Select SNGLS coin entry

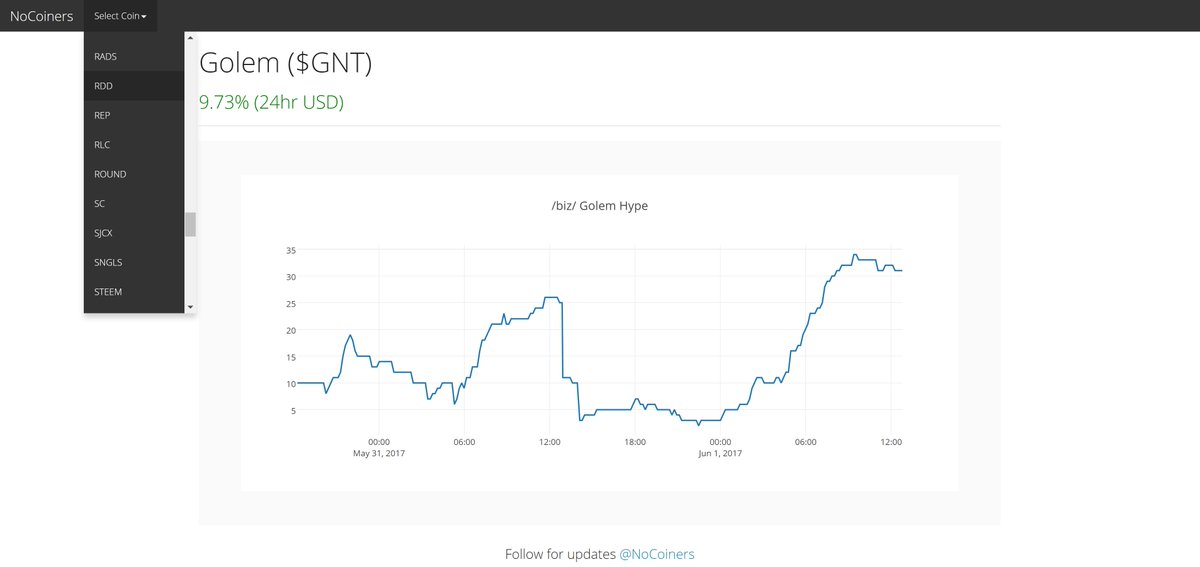tap(134, 262)
